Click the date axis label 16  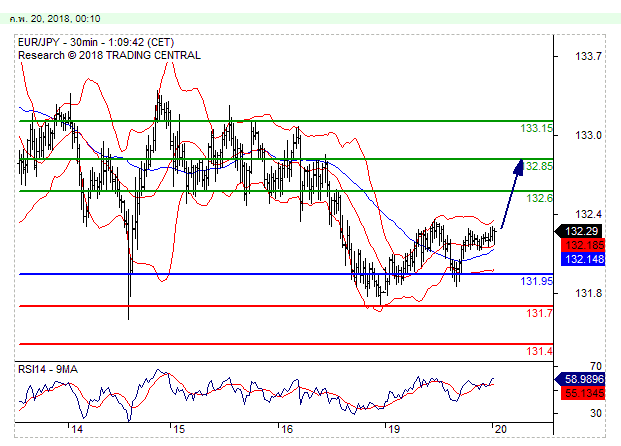[x=287, y=429]
